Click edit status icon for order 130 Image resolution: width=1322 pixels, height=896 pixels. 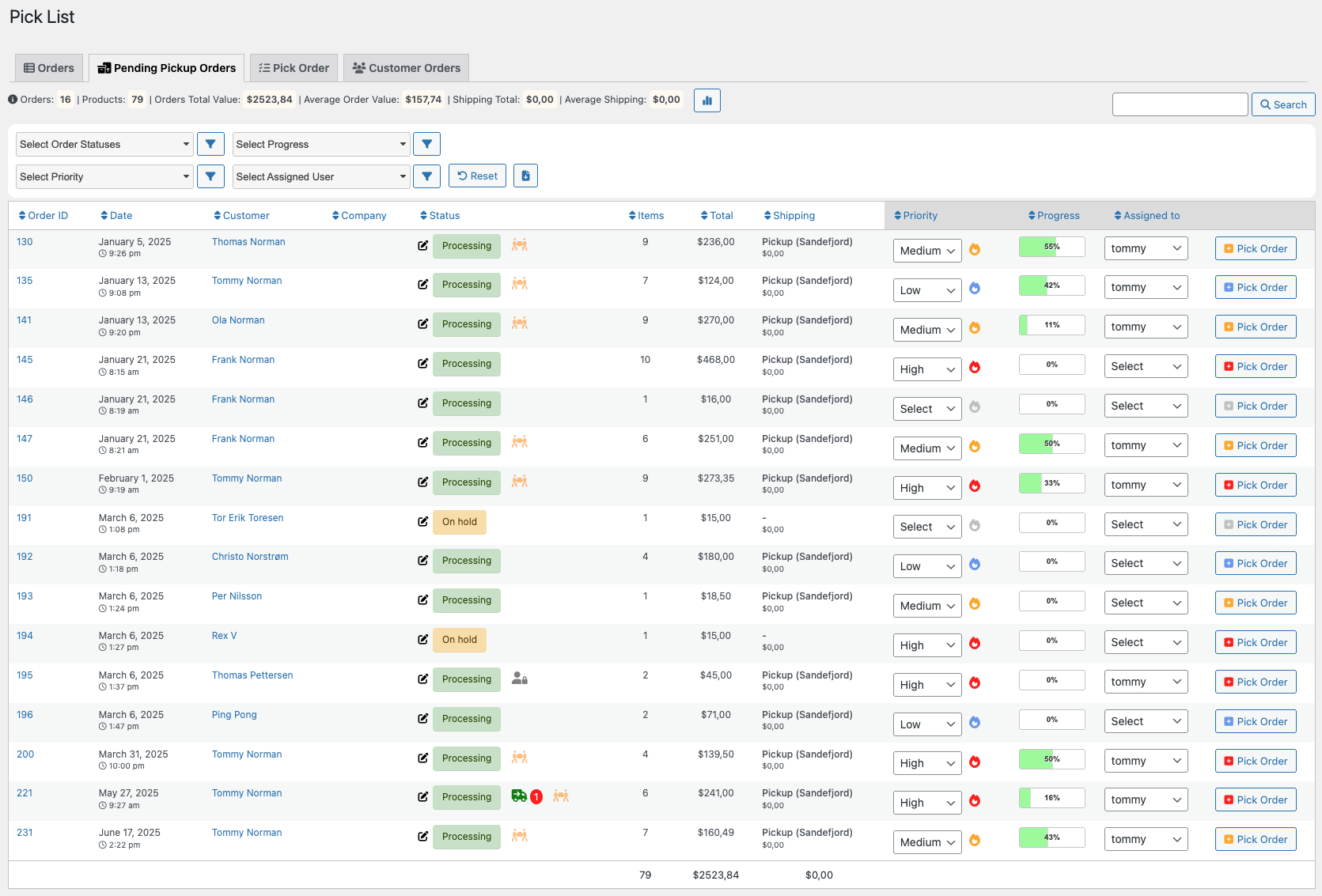point(423,246)
